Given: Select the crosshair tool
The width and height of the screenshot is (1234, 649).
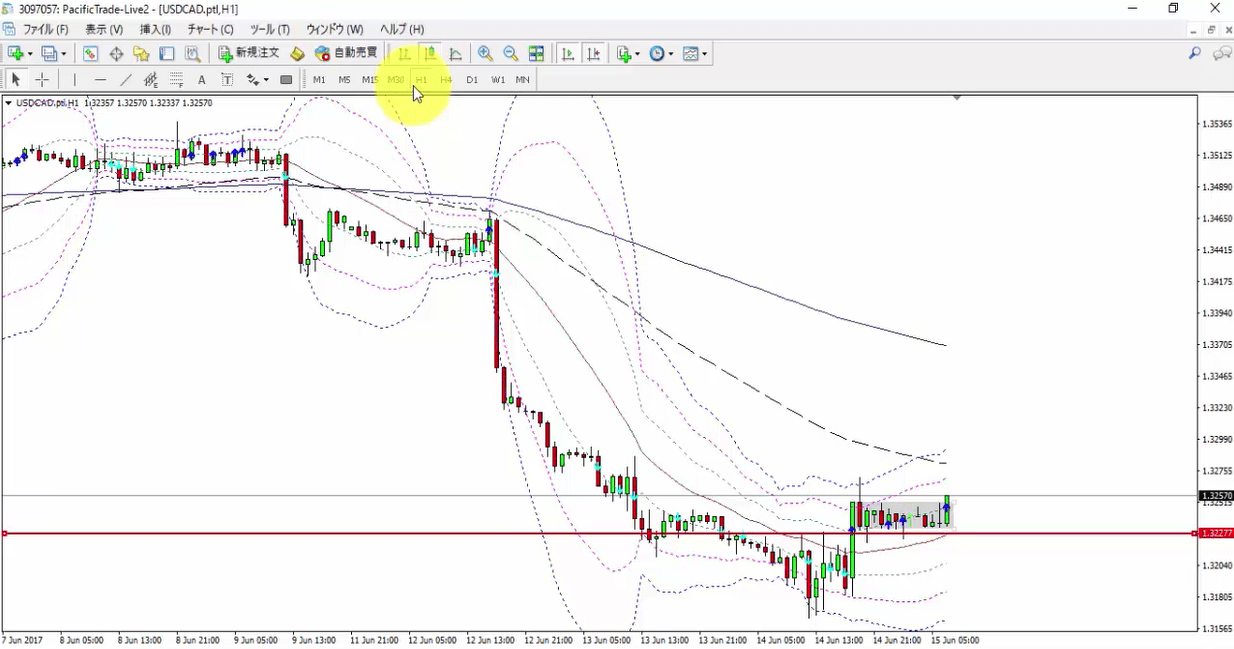Looking at the screenshot, I should [42, 80].
